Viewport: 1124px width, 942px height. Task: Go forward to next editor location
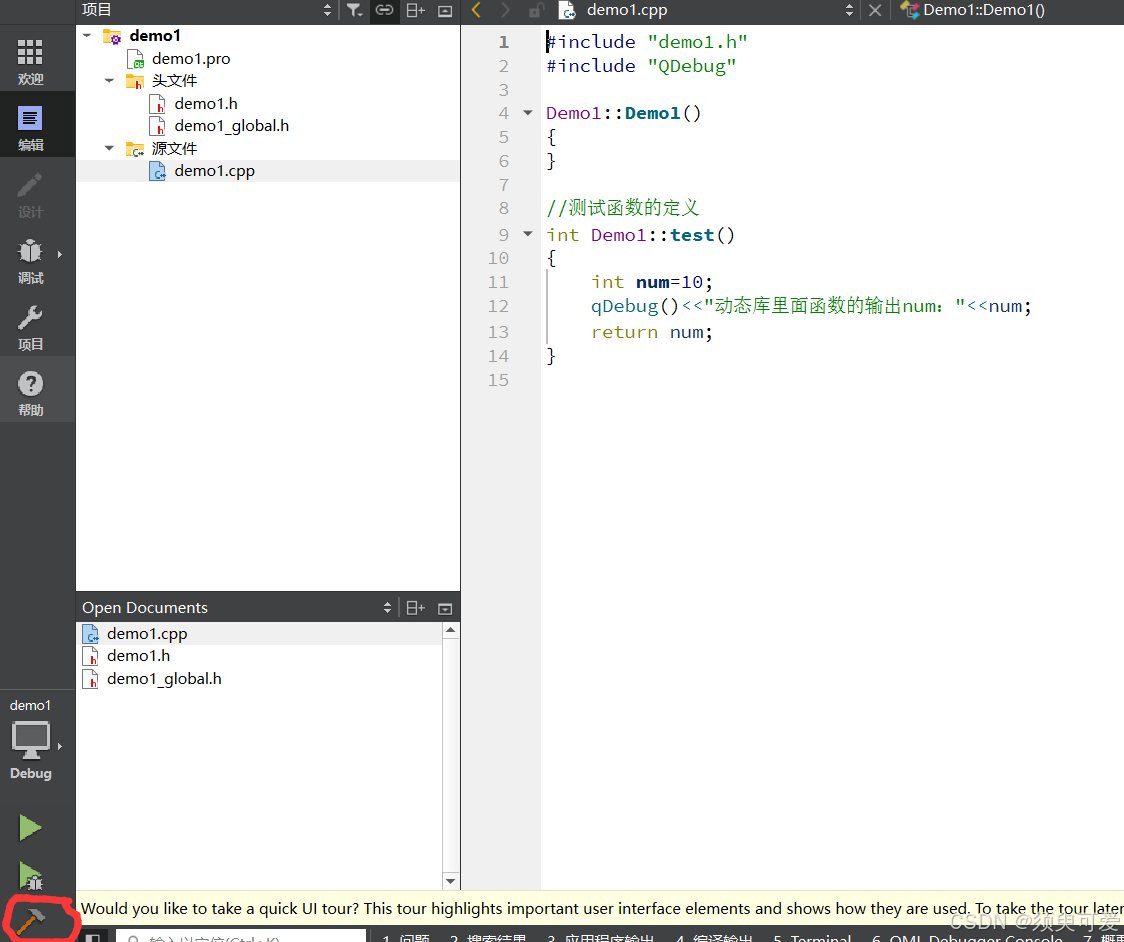click(x=505, y=10)
